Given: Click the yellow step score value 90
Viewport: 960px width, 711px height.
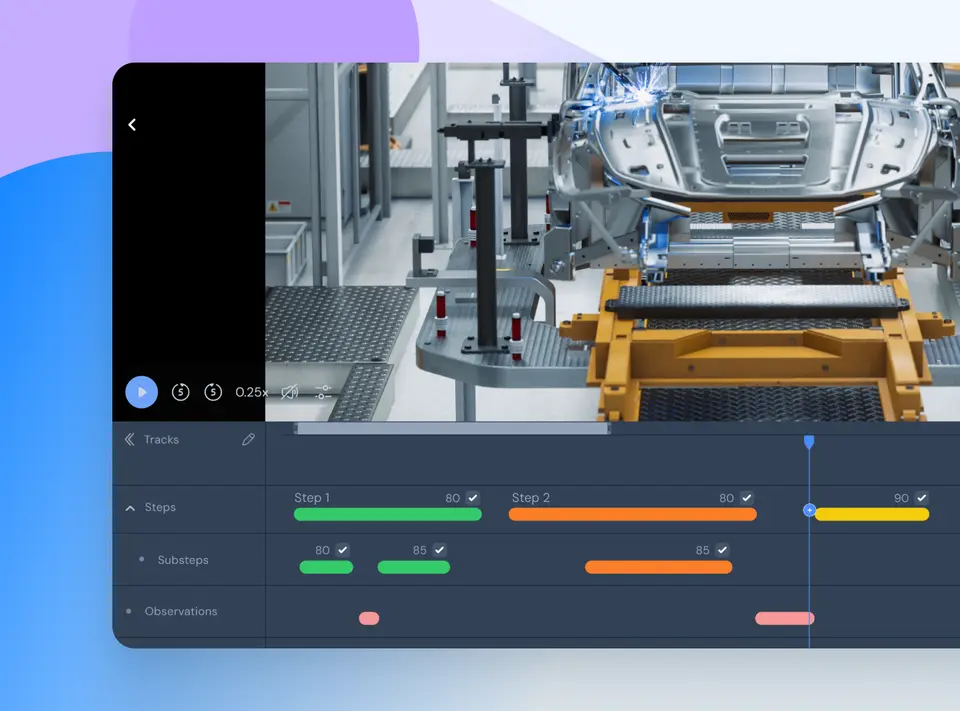Looking at the screenshot, I should click(x=901, y=498).
